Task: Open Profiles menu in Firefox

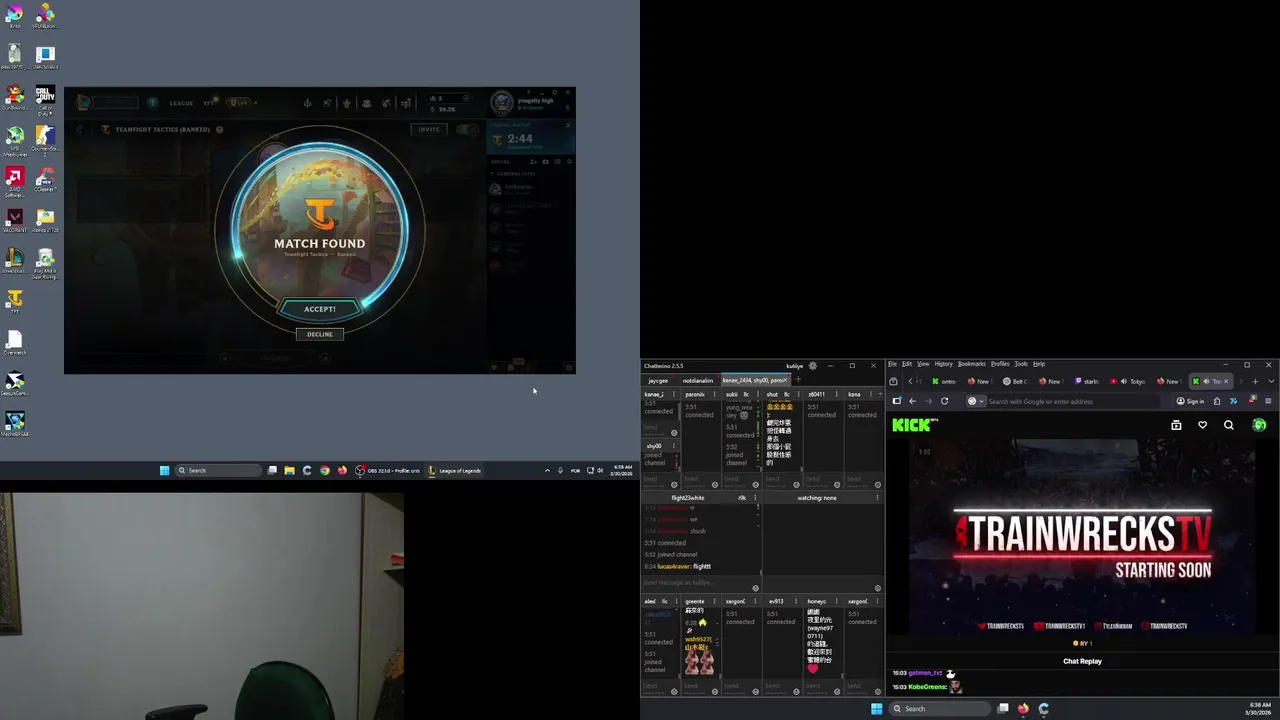Action: (1000, 364)
